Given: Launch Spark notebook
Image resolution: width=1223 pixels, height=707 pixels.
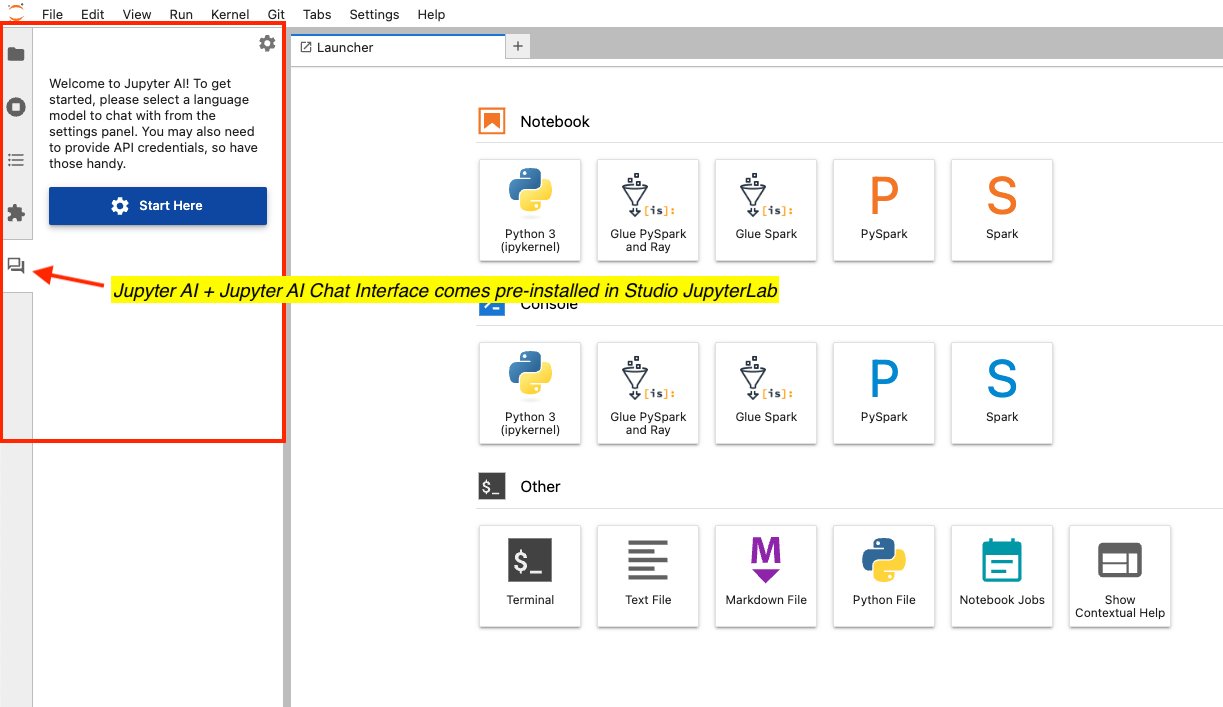Looking at the screenshot, I should point(1002,211).
